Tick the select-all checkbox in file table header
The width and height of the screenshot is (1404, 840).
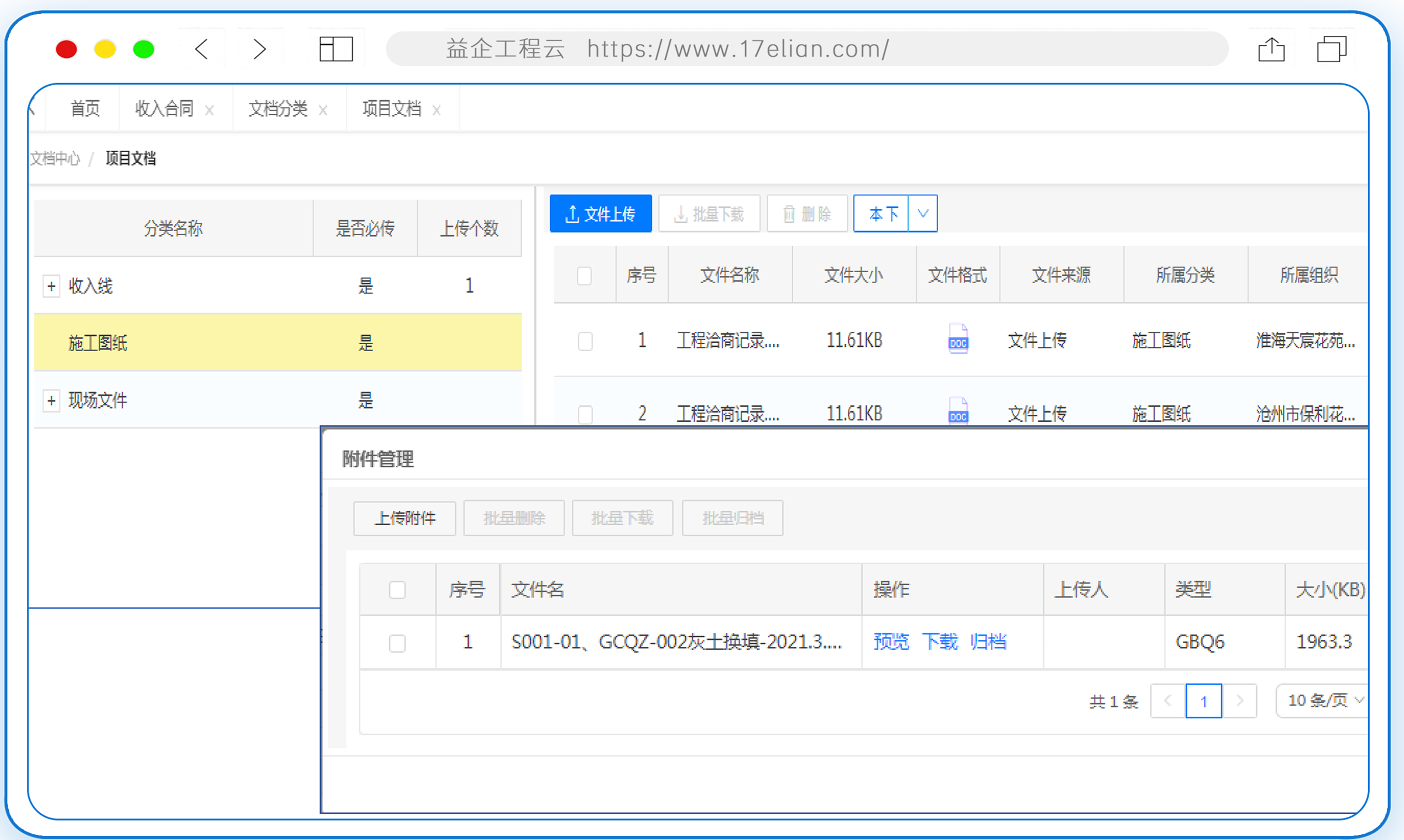coord(584,276)
